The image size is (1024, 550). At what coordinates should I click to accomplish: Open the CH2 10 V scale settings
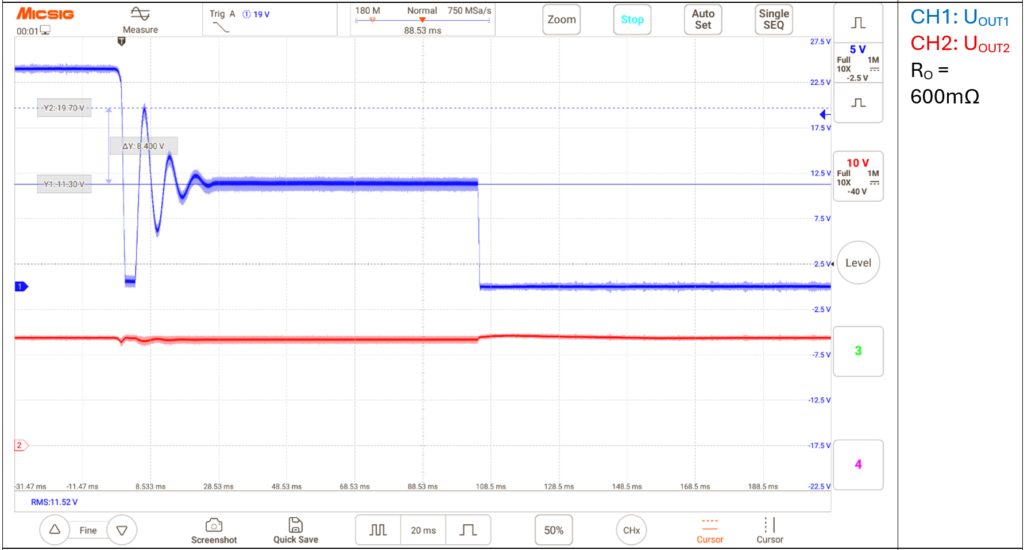(x=858, y=176)
